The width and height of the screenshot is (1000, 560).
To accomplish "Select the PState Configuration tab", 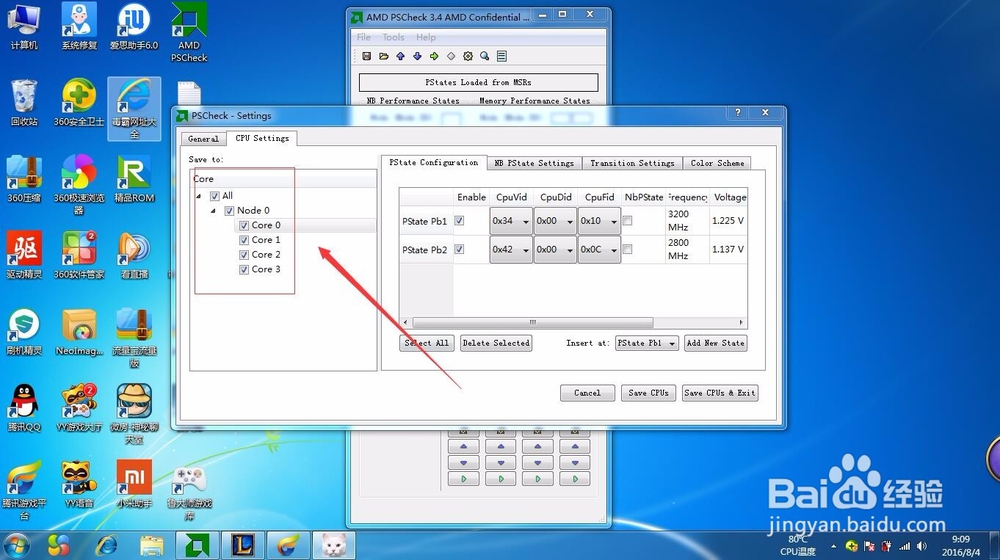I will [x=434, y=163].
